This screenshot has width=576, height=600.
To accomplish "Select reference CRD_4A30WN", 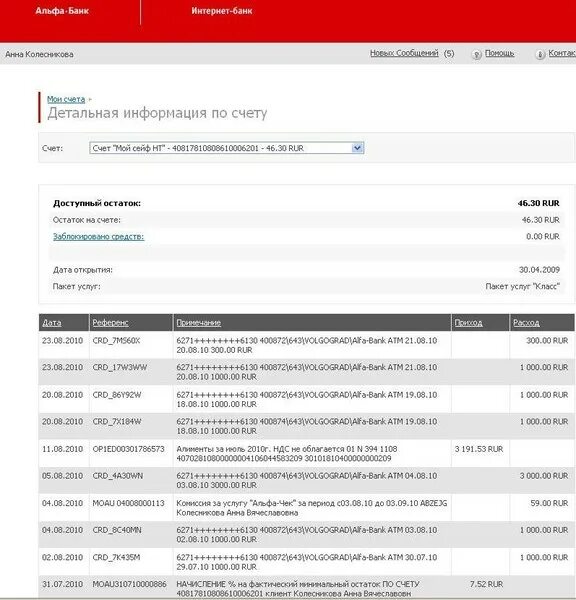I will pyautogui.click(x=118, y=476).
